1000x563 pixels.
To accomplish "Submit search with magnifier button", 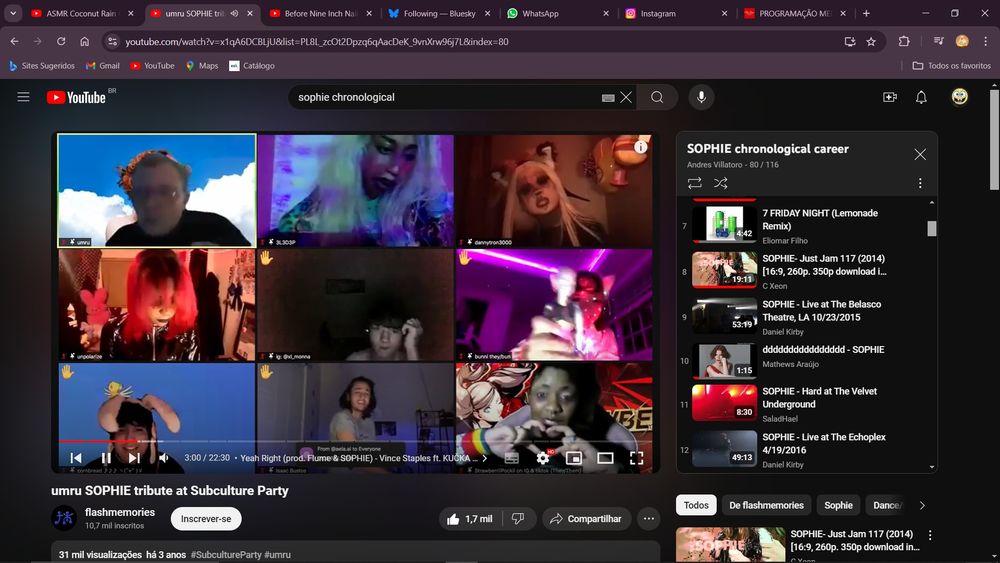I will 657,97.
